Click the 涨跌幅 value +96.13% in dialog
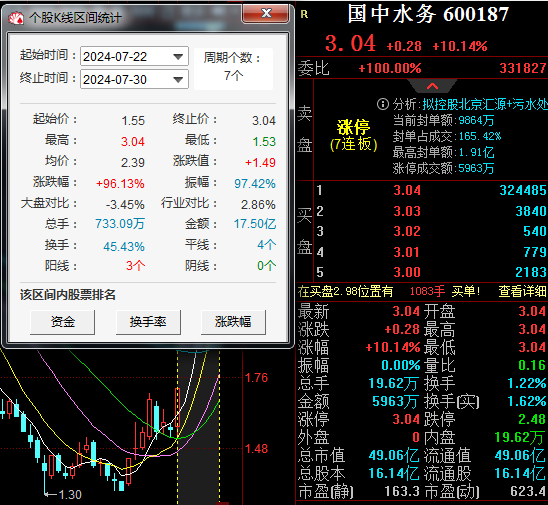Image resolution: width=548 pixels, height=505 pixels. coord(120,184)
